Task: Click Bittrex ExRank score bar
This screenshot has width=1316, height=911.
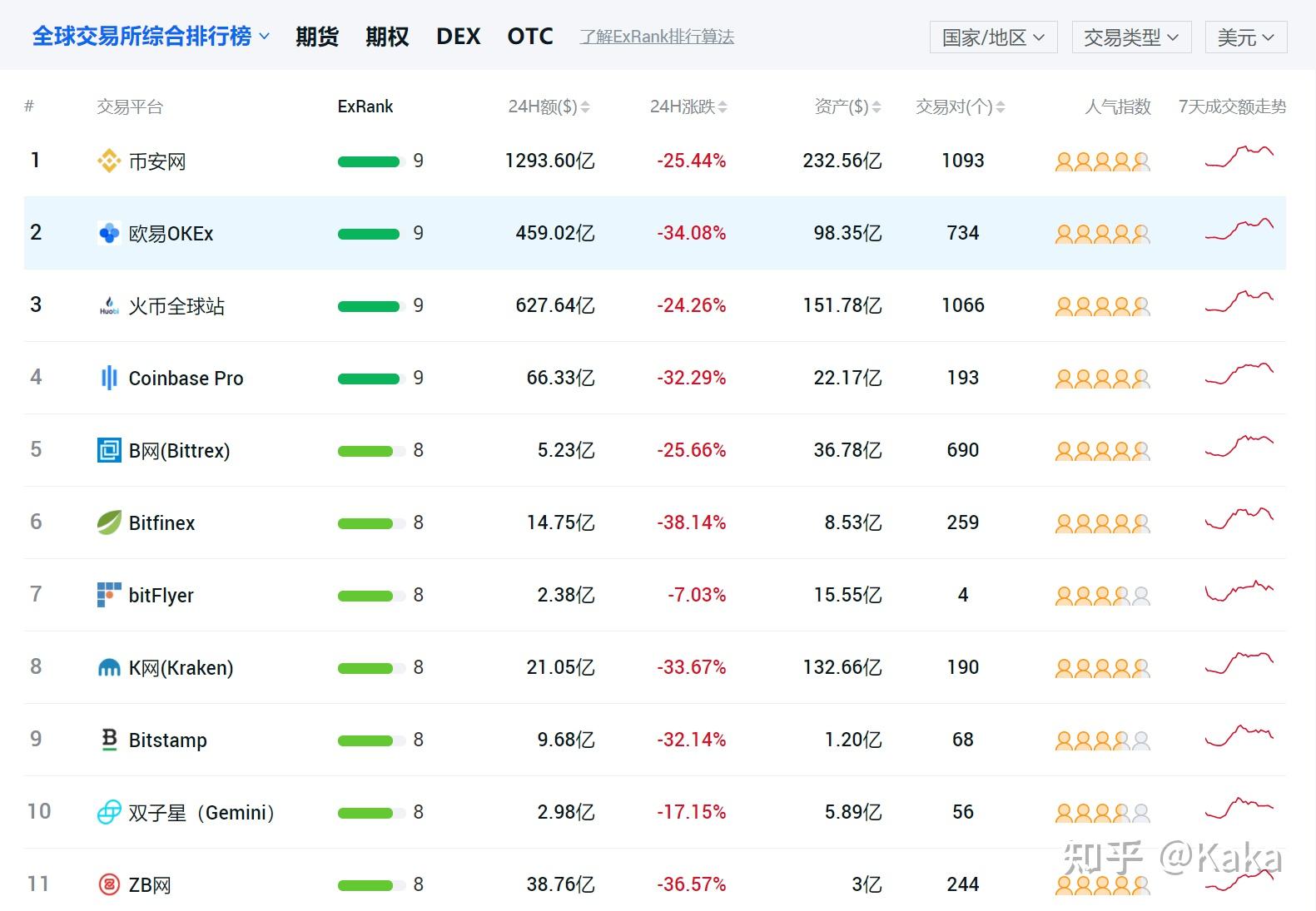Action: pyautogui.click(x=371, y=451)
